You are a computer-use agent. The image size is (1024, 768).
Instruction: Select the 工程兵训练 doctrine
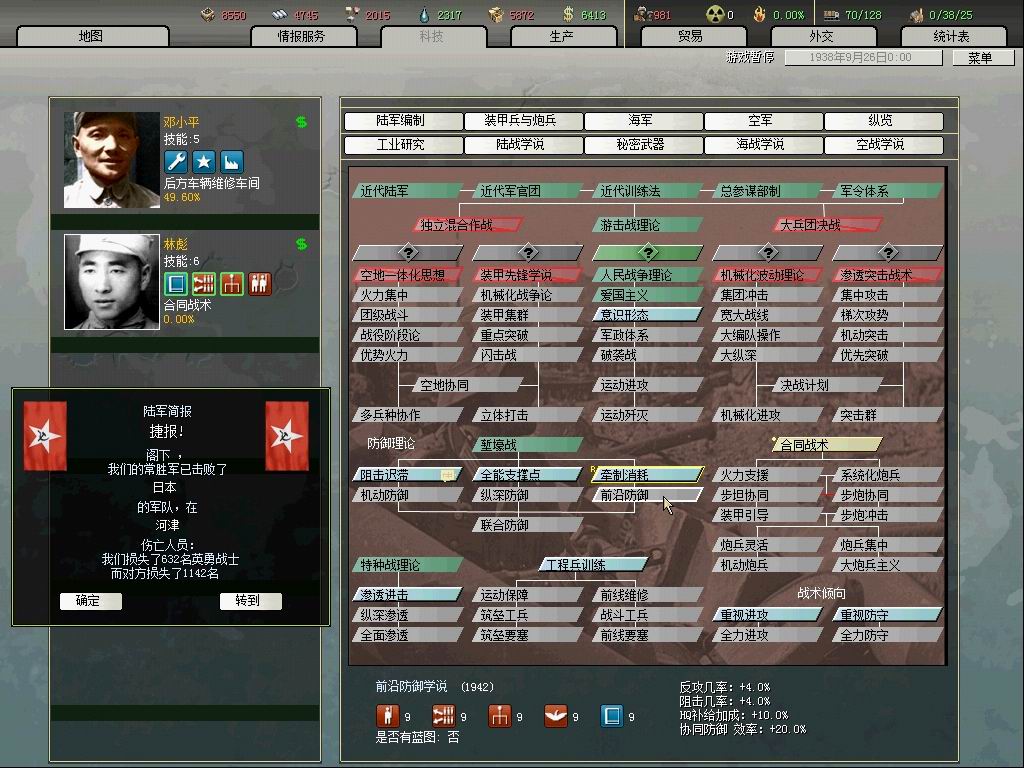tap(594, 565)
